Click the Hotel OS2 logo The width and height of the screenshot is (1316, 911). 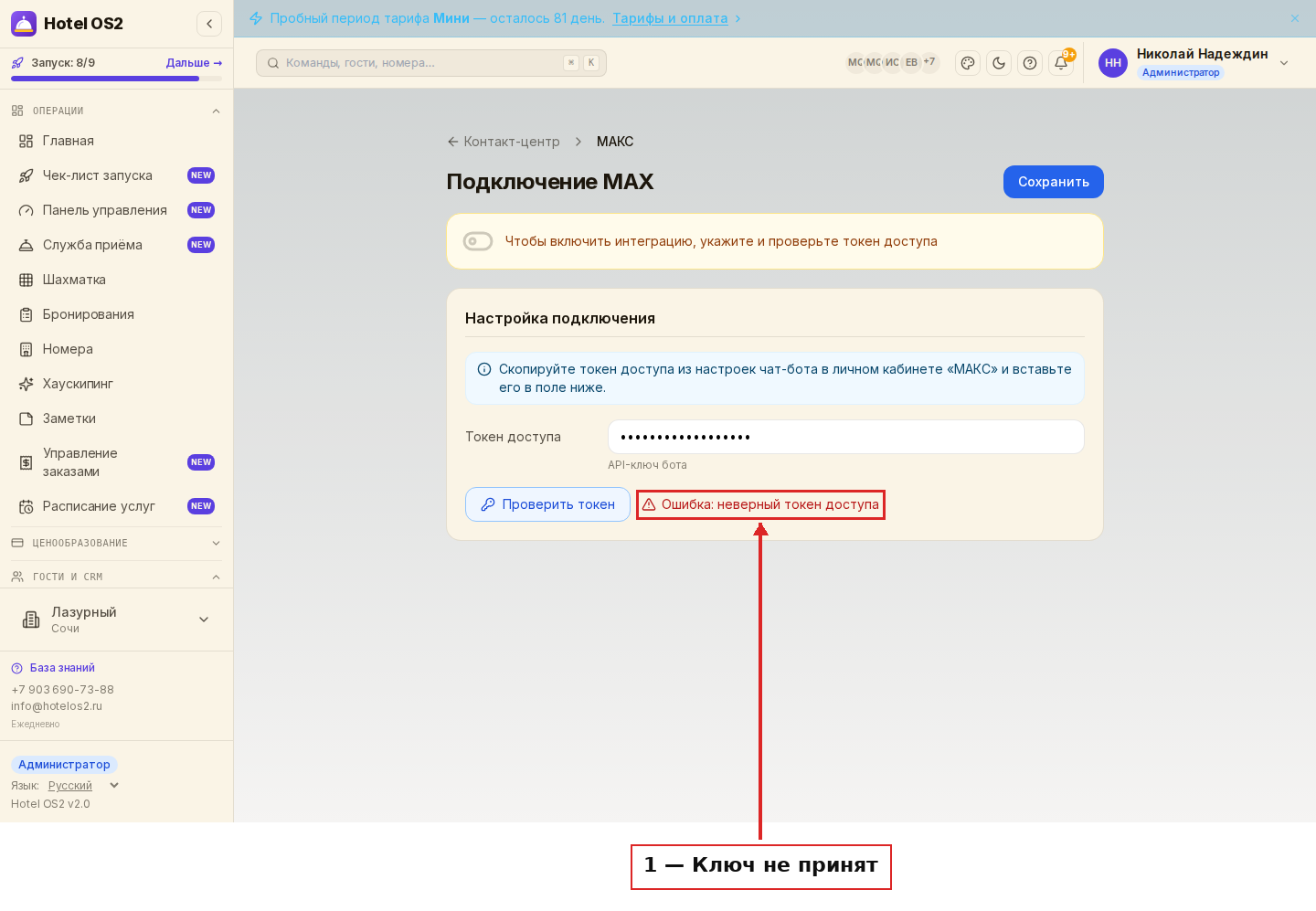[x=24, y=24]
